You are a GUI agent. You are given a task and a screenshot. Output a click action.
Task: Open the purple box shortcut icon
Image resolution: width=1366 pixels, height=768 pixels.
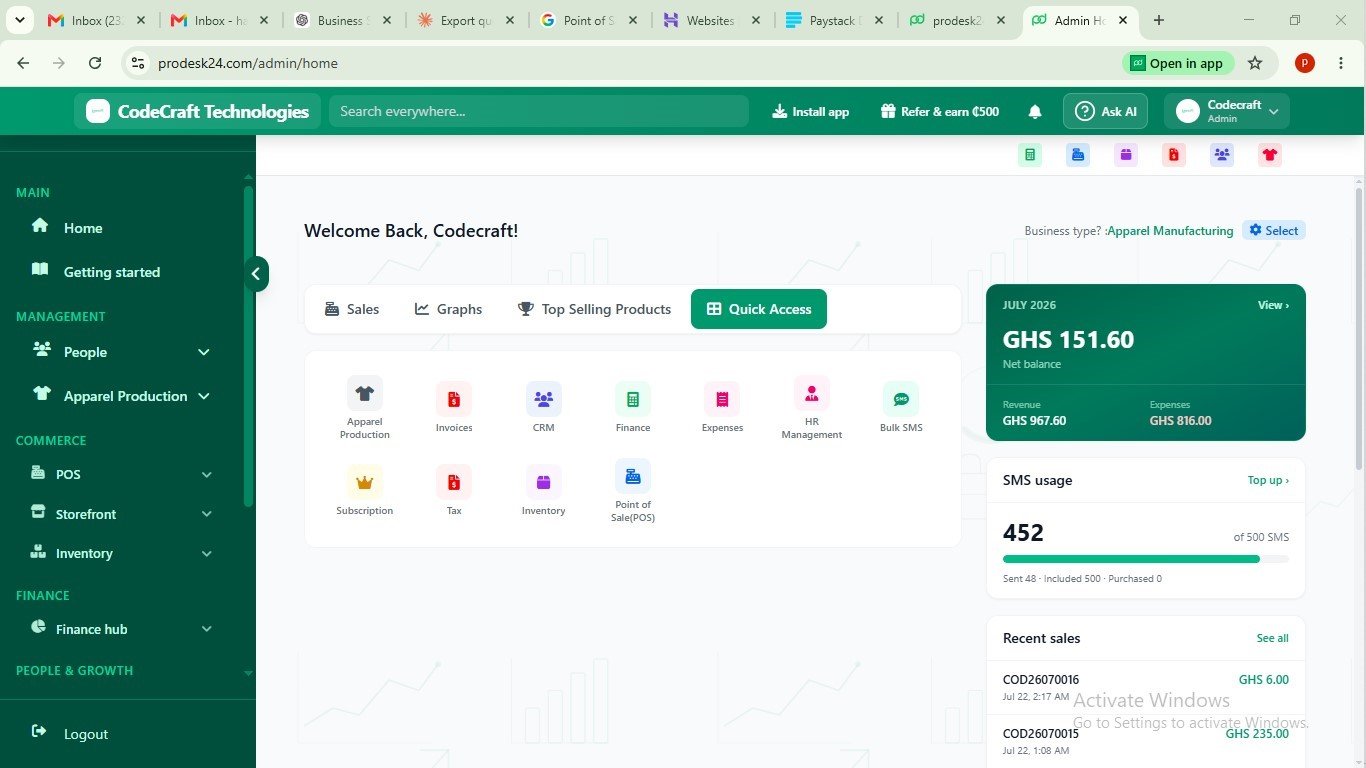coord(1126,155)
